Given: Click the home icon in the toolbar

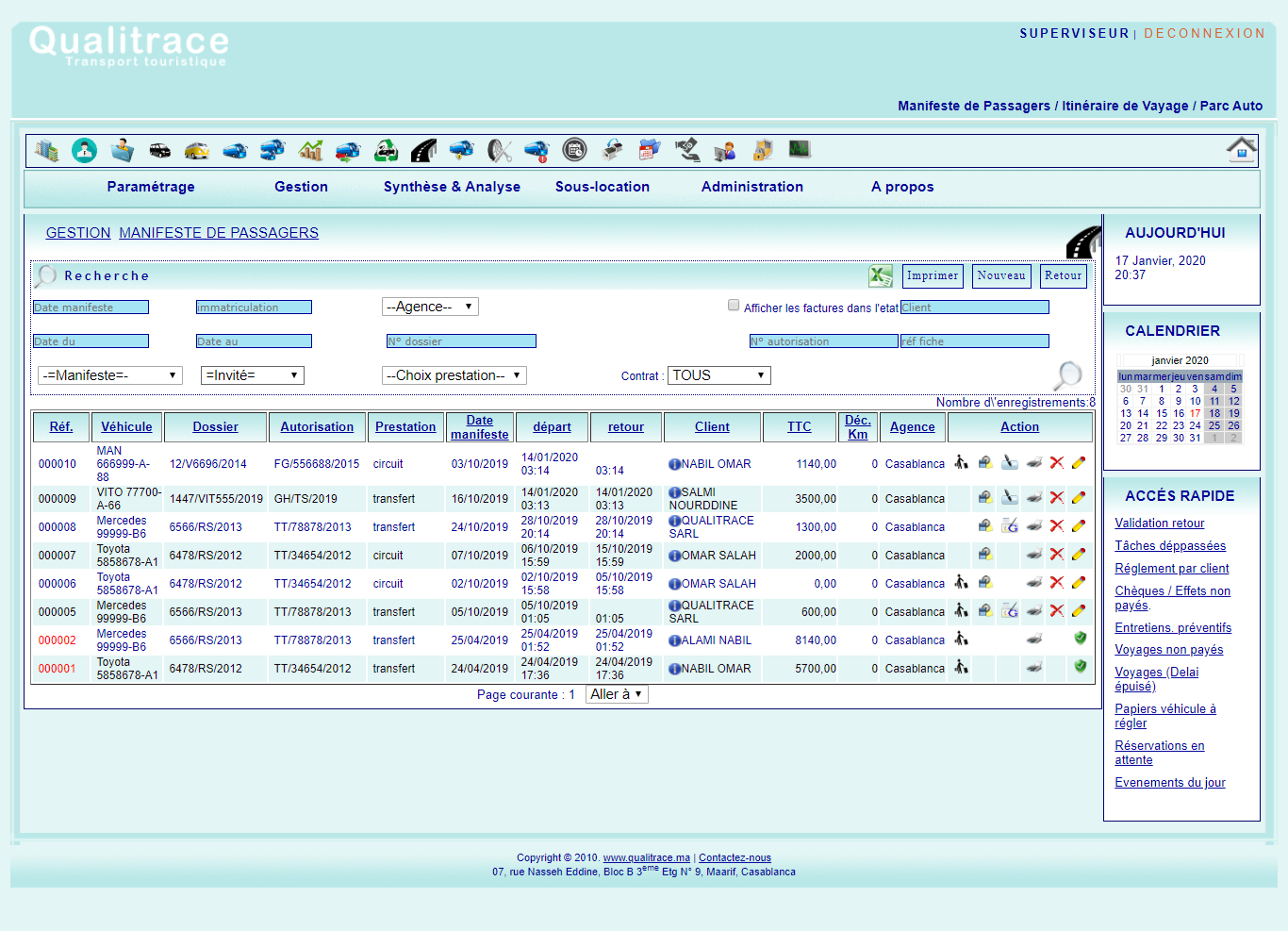Looking at the screenshot, I should (1241, 150).
